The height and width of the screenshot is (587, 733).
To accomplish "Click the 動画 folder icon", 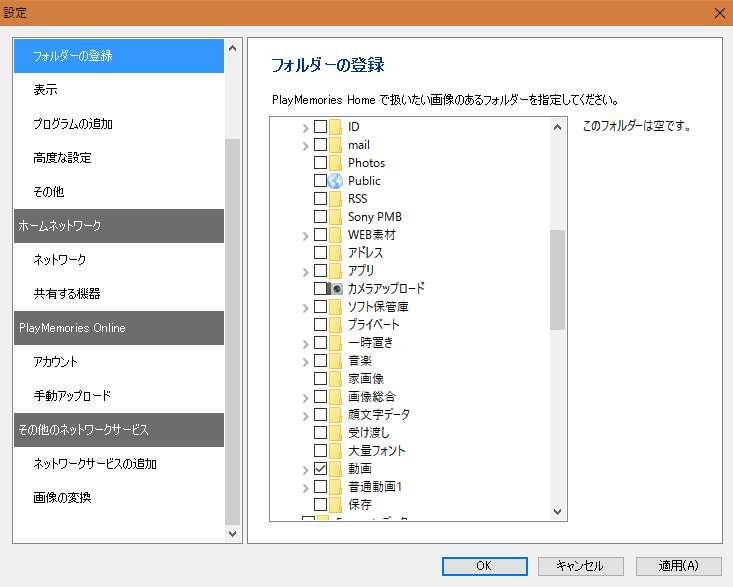I will [x=335, y=469].
